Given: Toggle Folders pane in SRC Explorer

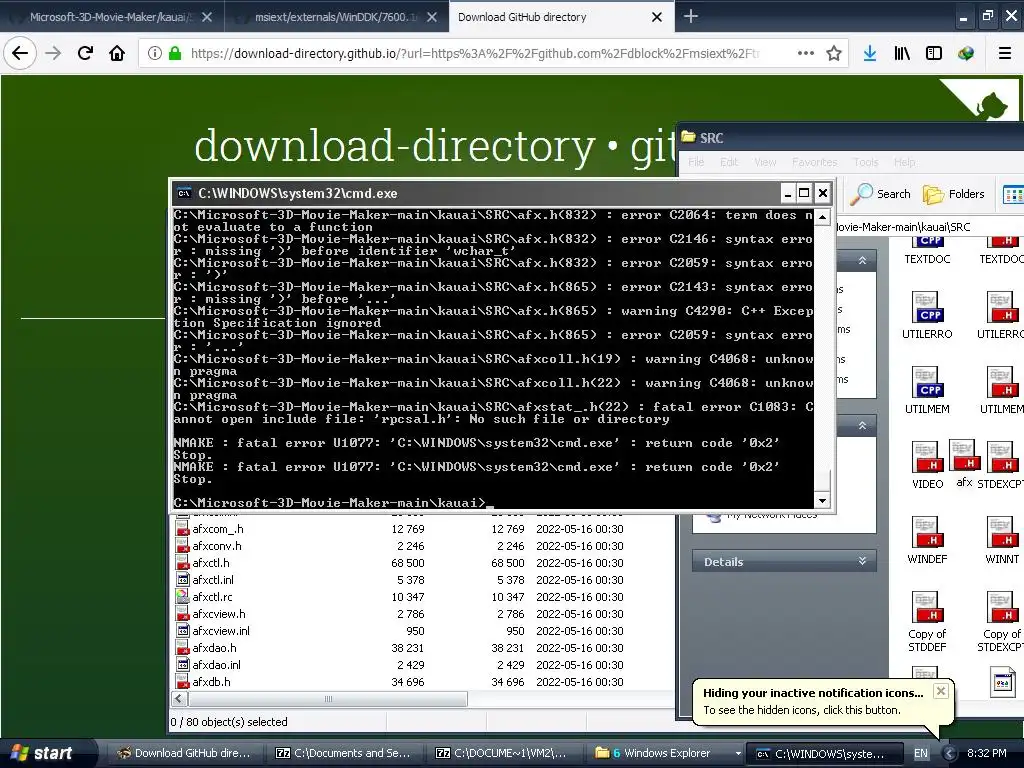Looking at the screenshot, I should (953, 194).
